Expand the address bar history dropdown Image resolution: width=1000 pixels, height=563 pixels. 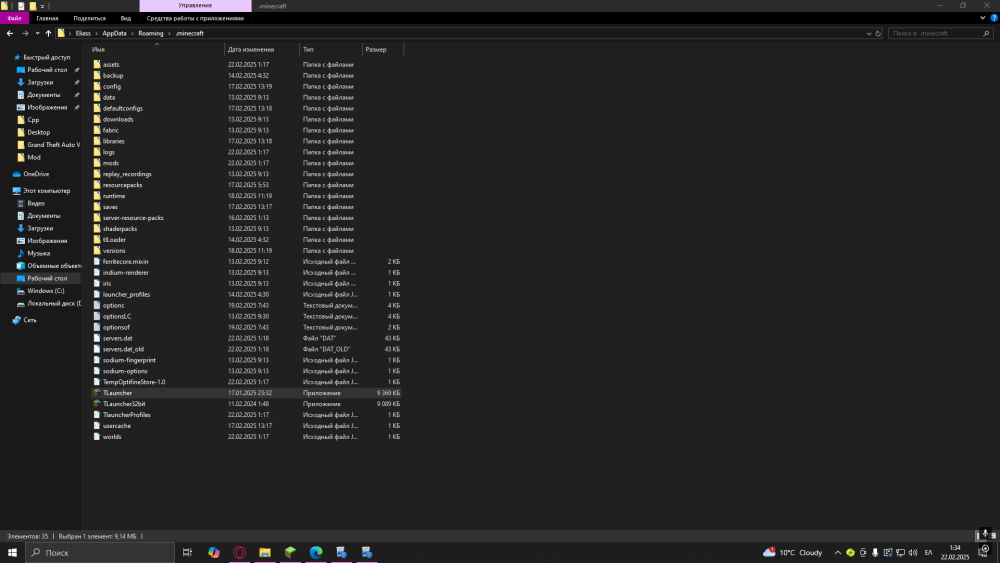pyautogui.click(x=869, y=33)
